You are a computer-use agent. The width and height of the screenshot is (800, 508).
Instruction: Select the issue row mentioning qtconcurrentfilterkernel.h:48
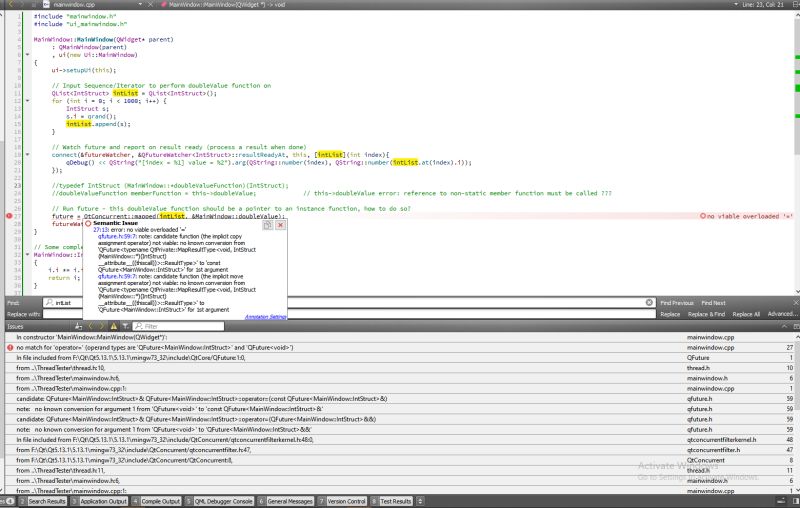pos(399,440)
